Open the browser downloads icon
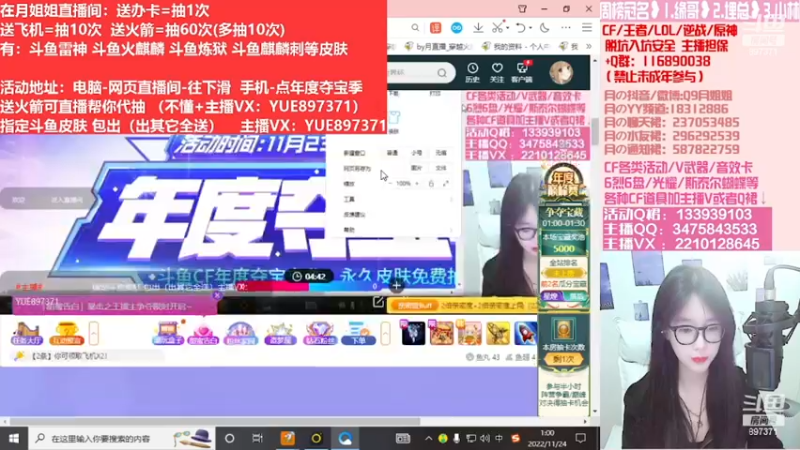Image resolution: width=800 pixels, height=450 pixels. coord(478,28)
